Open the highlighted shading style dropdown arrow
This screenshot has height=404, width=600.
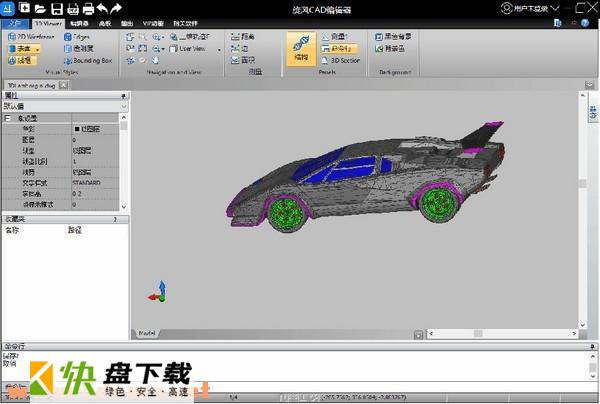[38, 49]
